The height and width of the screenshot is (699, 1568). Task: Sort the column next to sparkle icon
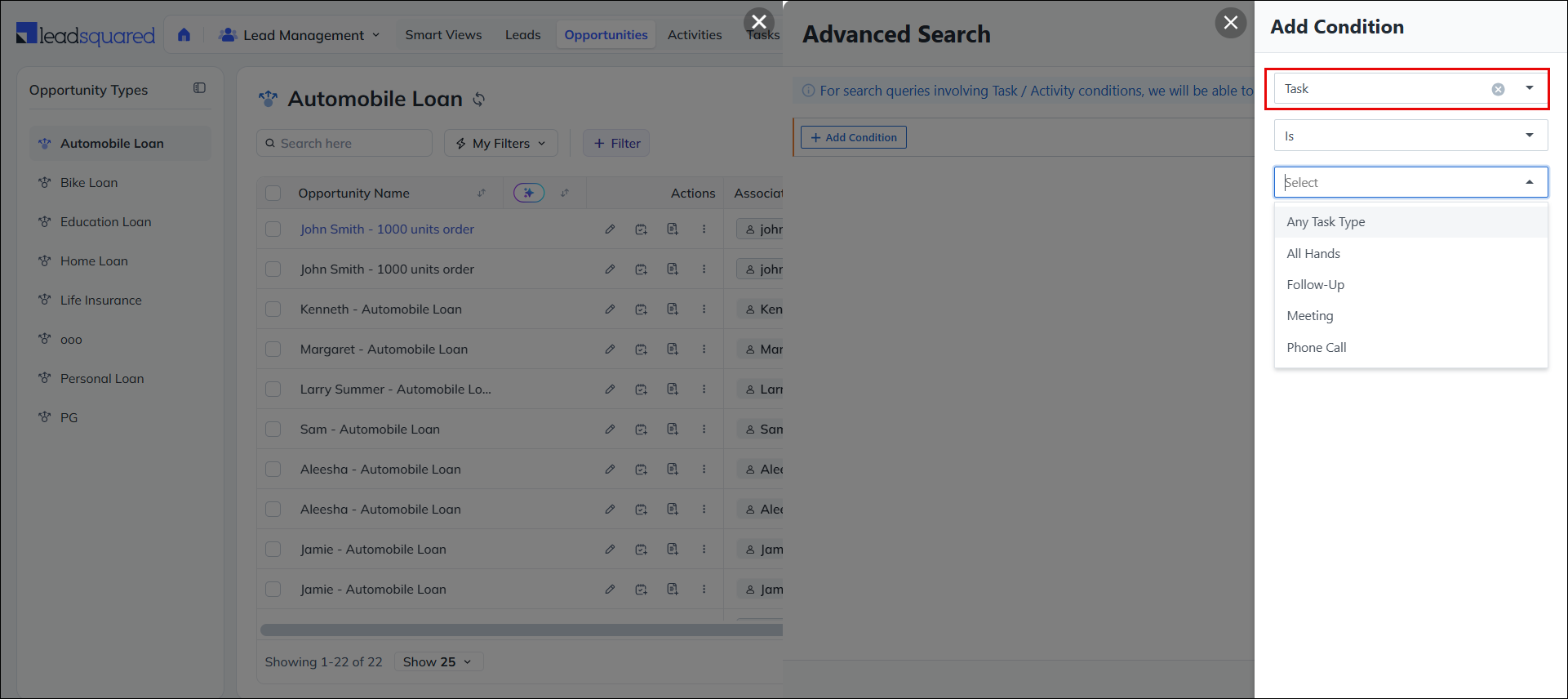click(x=565, y=193)
